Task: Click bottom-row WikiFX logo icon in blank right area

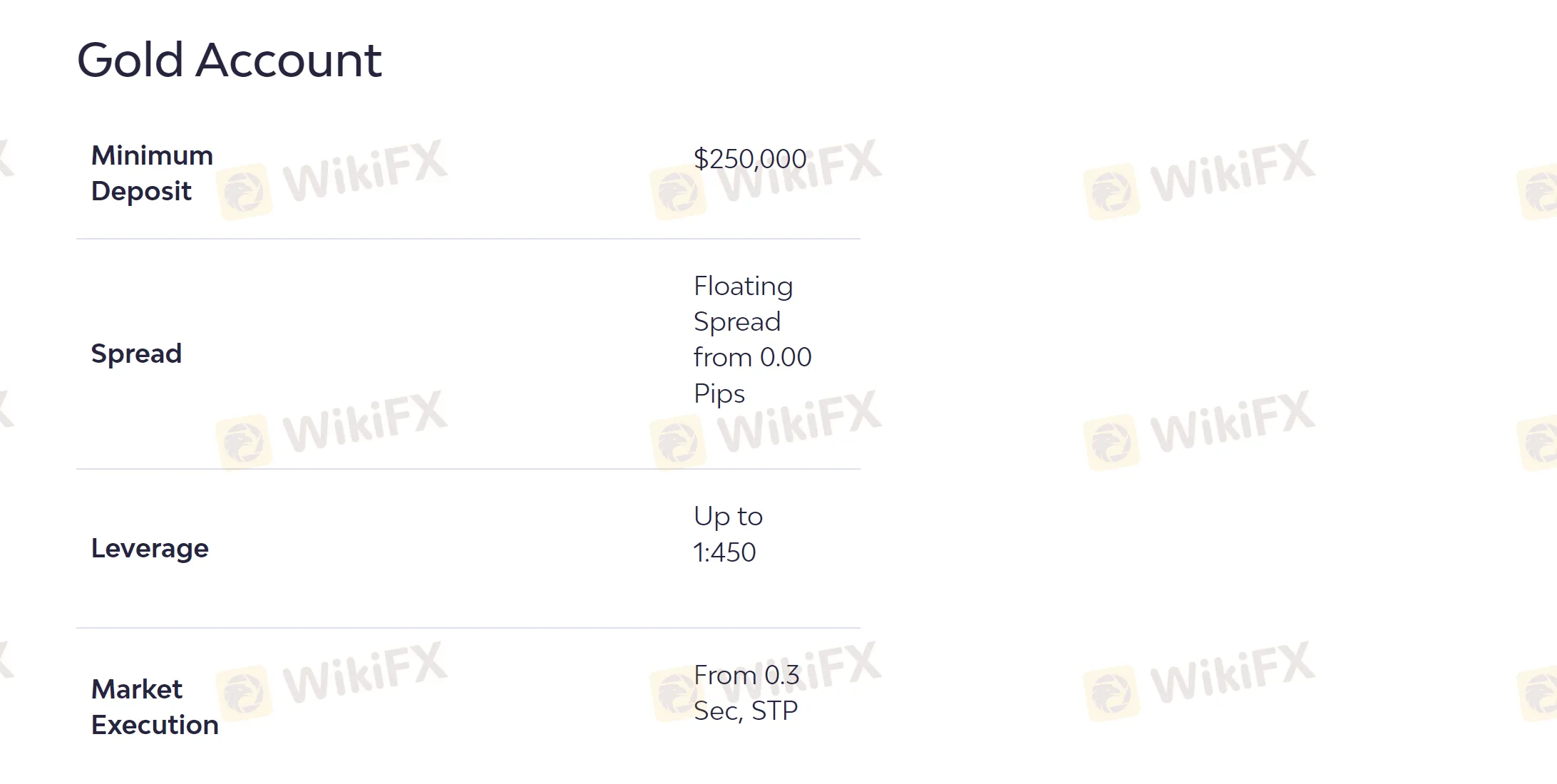Action: point(1111,693)
